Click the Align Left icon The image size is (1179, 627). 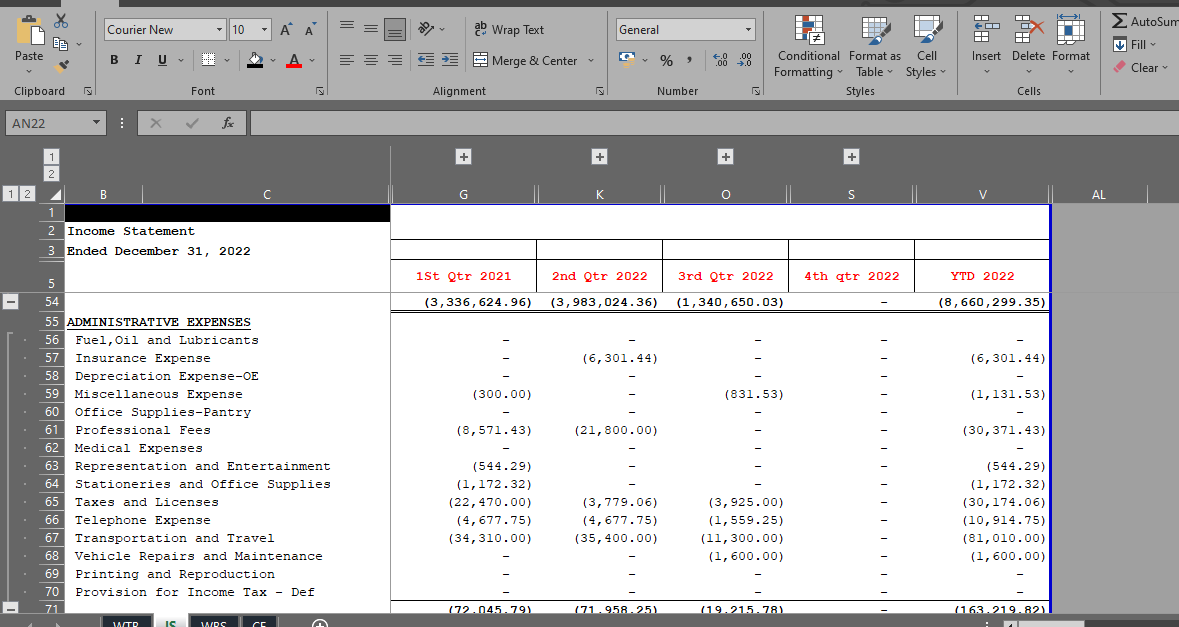click(x=347, y=60)
